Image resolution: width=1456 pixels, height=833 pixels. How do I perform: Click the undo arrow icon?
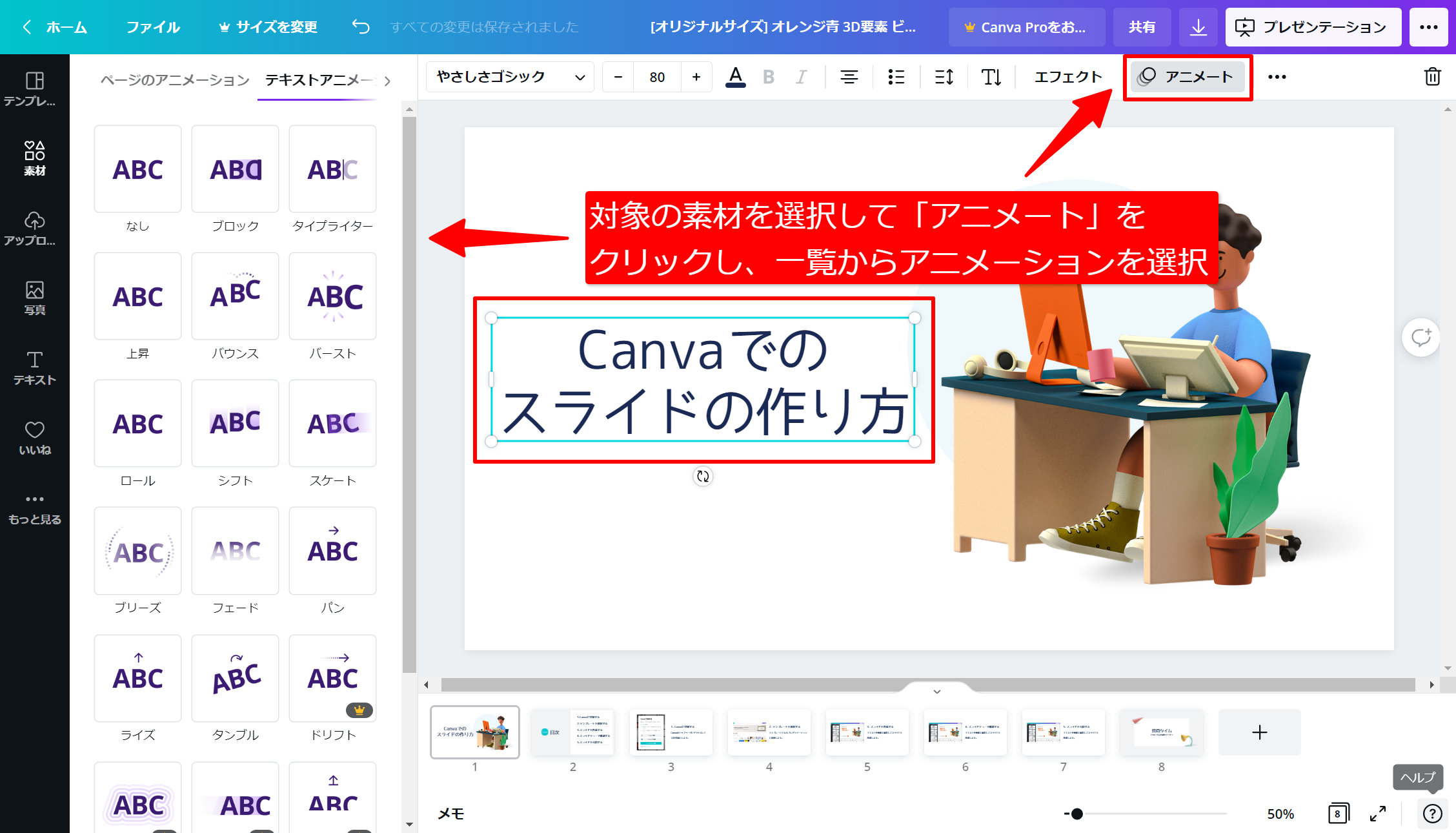361,26
